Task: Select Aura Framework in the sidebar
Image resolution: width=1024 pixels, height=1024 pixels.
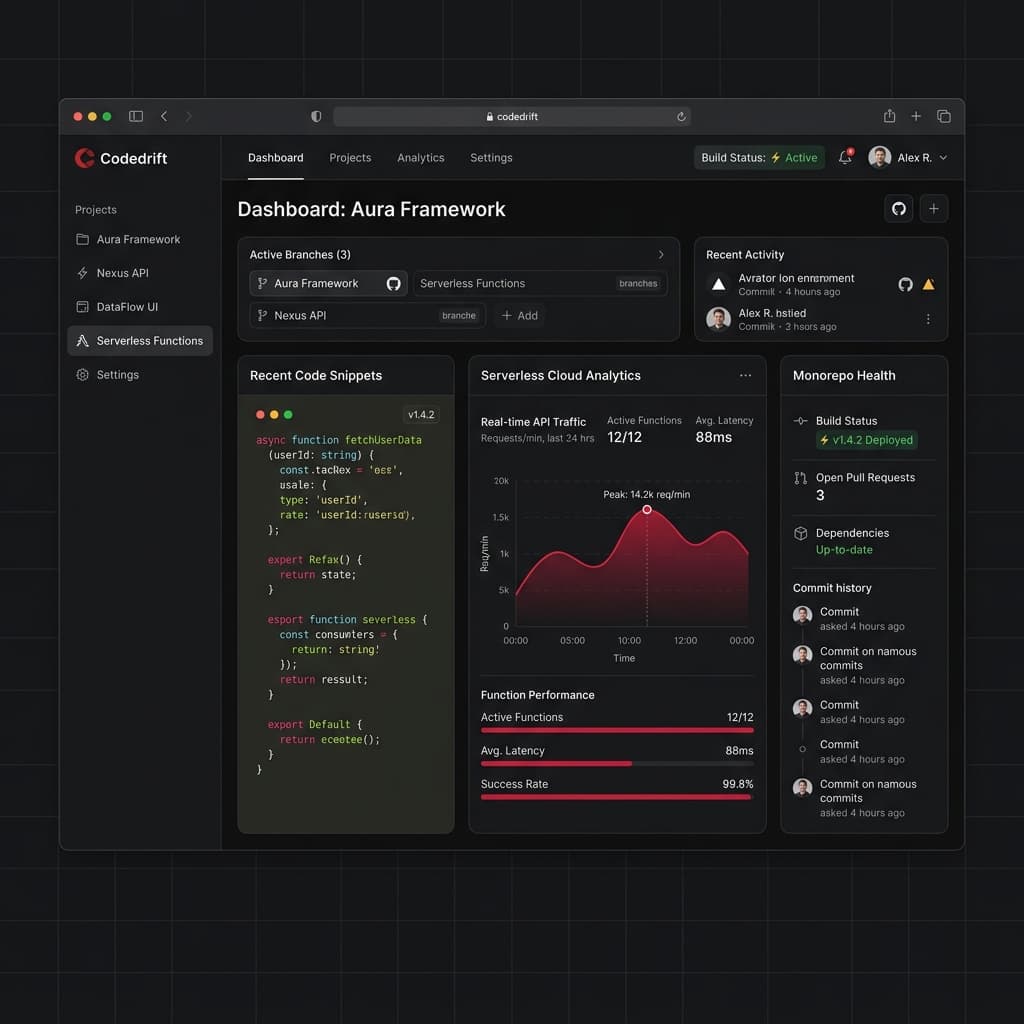Action: click(x=140, y=239)
